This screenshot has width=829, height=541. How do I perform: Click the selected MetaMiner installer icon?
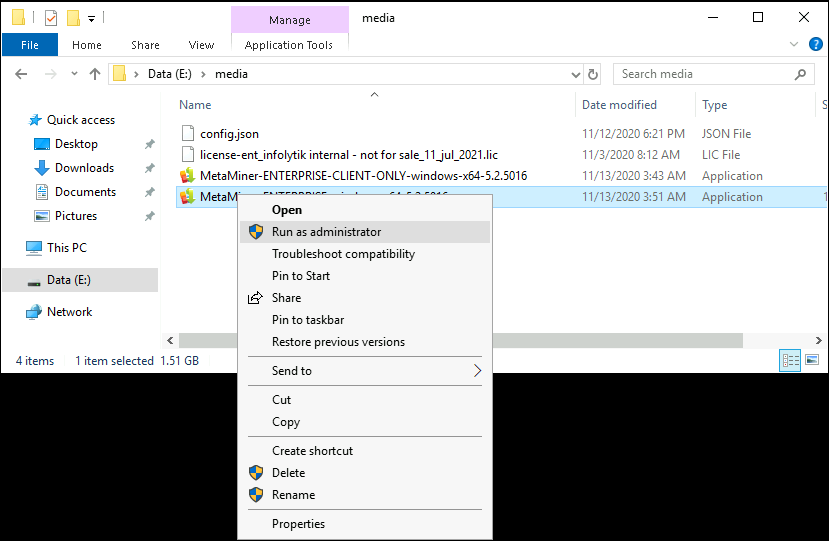point(188,197)
